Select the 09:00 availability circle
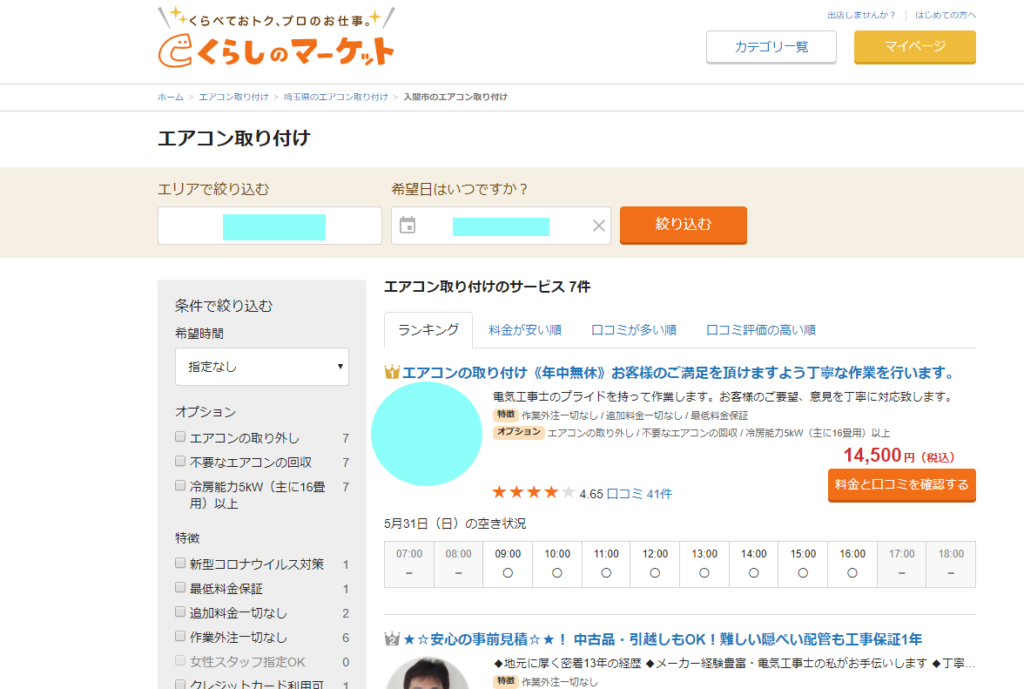 pos(507,573)
